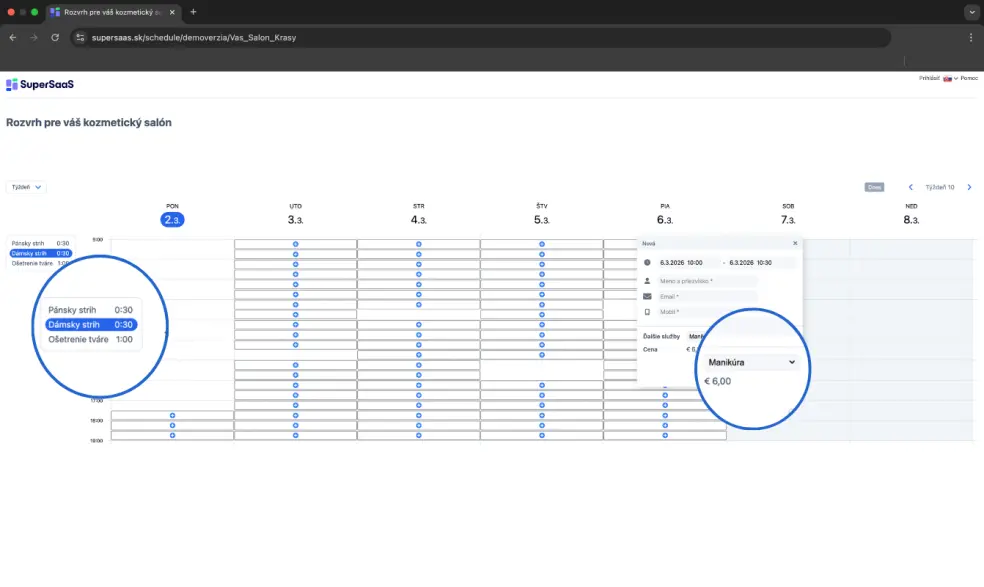Click the Email input field
The width and height of the screenshot is (984, 587).
pos(706,296)
